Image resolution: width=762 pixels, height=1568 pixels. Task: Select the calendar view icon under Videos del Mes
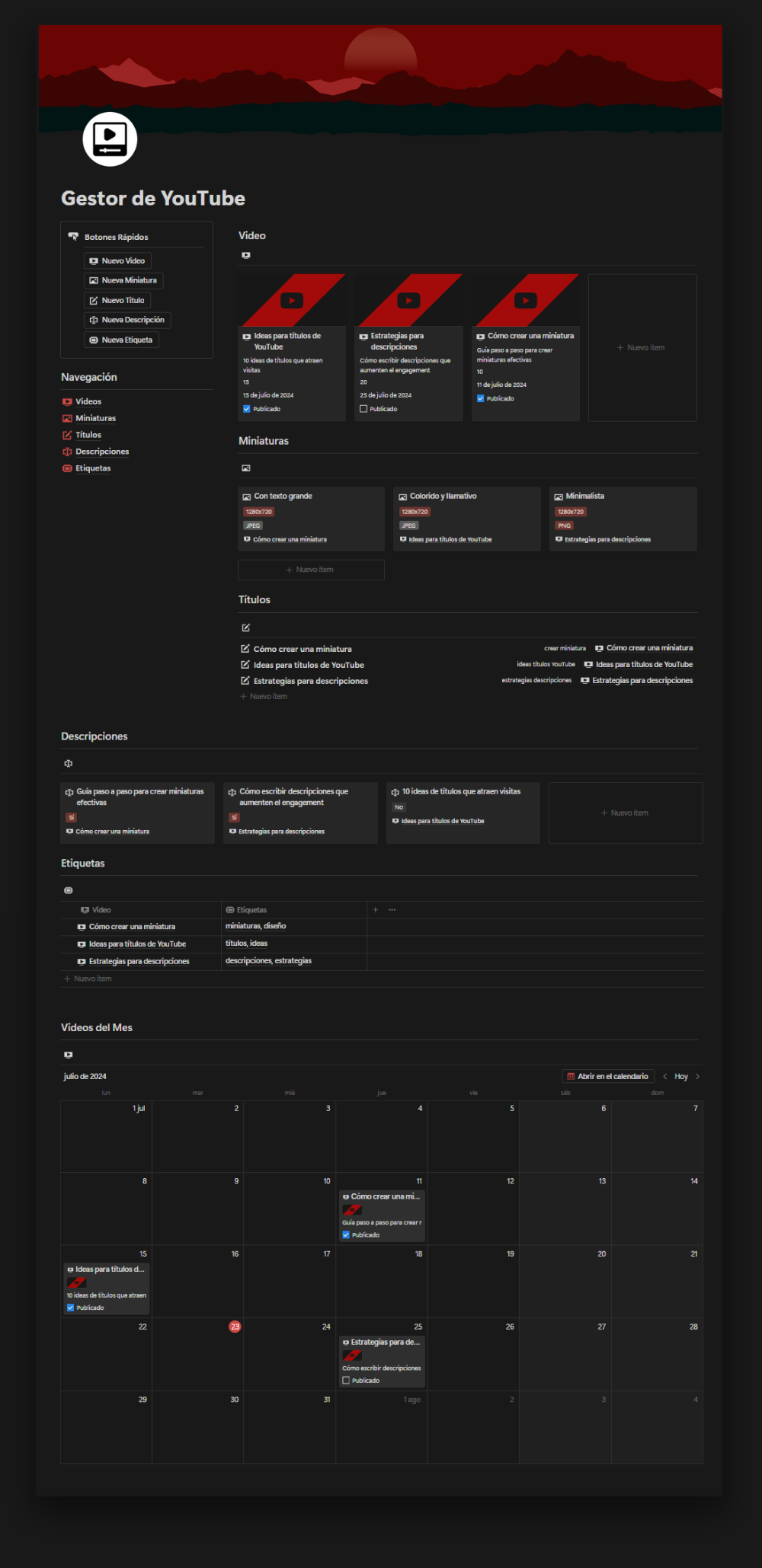(69, 1055)
